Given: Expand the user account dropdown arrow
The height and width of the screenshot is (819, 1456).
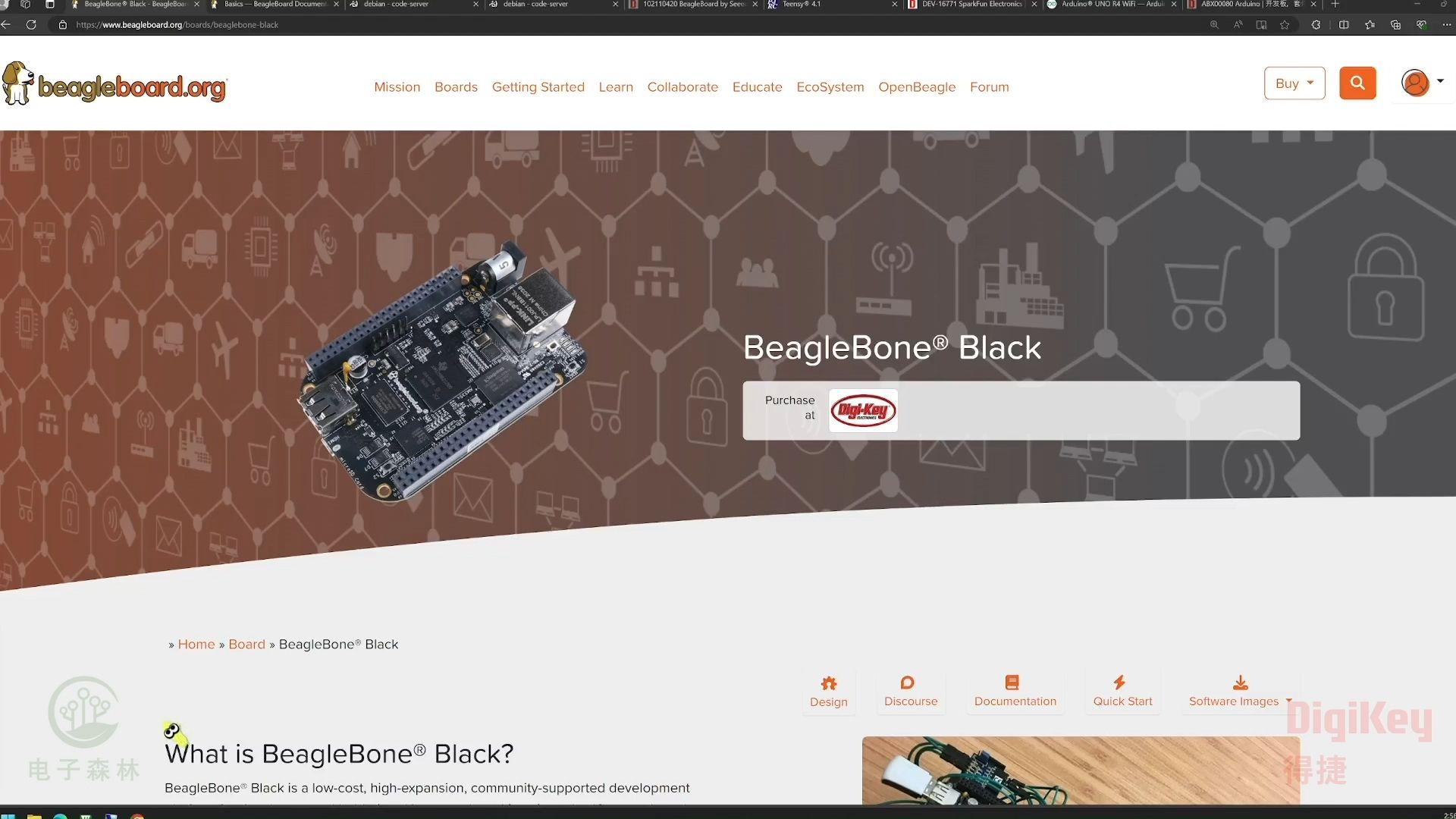Looking at the screenshot, I should 1440,80.
